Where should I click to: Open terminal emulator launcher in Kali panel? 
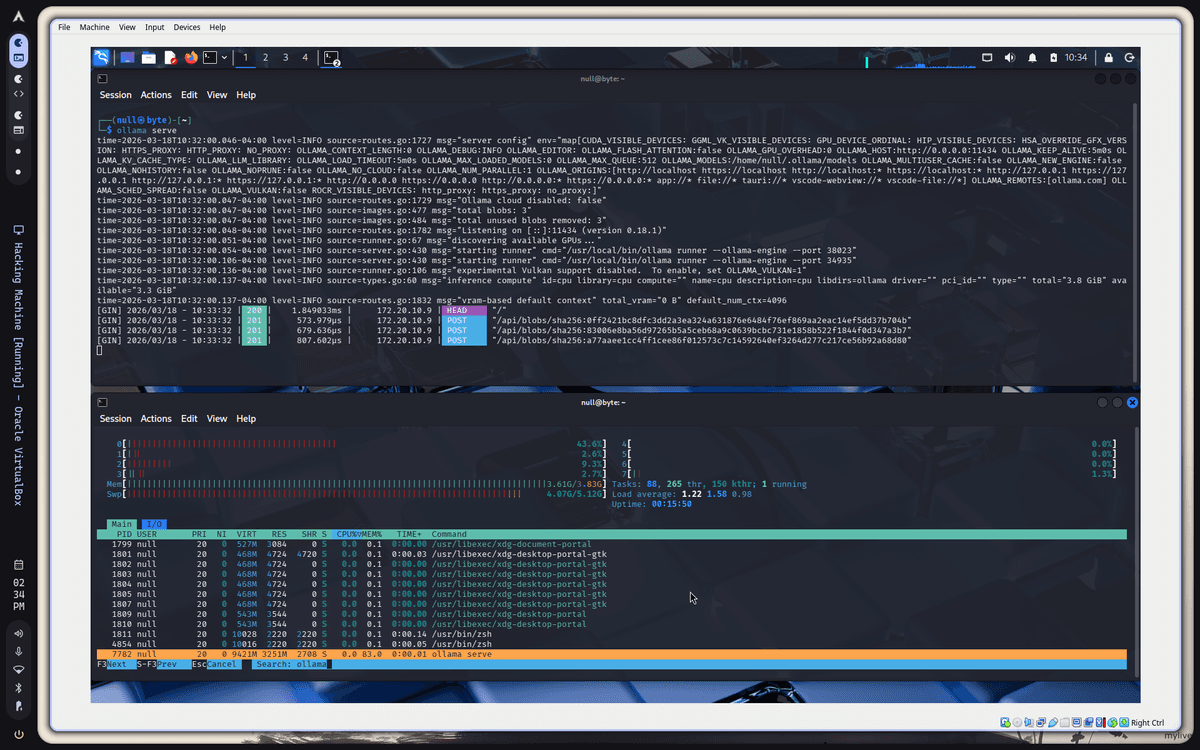211,58
